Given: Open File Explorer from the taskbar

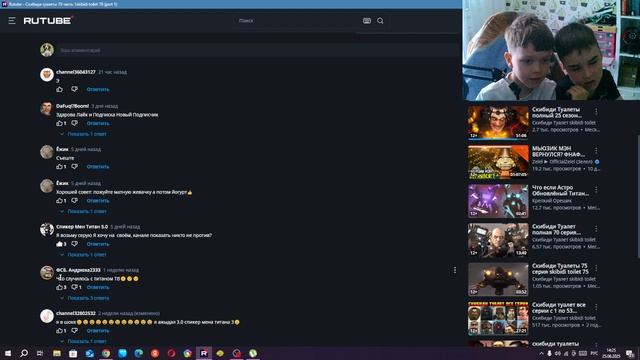Looking at the screenshot, I should 57,353.
